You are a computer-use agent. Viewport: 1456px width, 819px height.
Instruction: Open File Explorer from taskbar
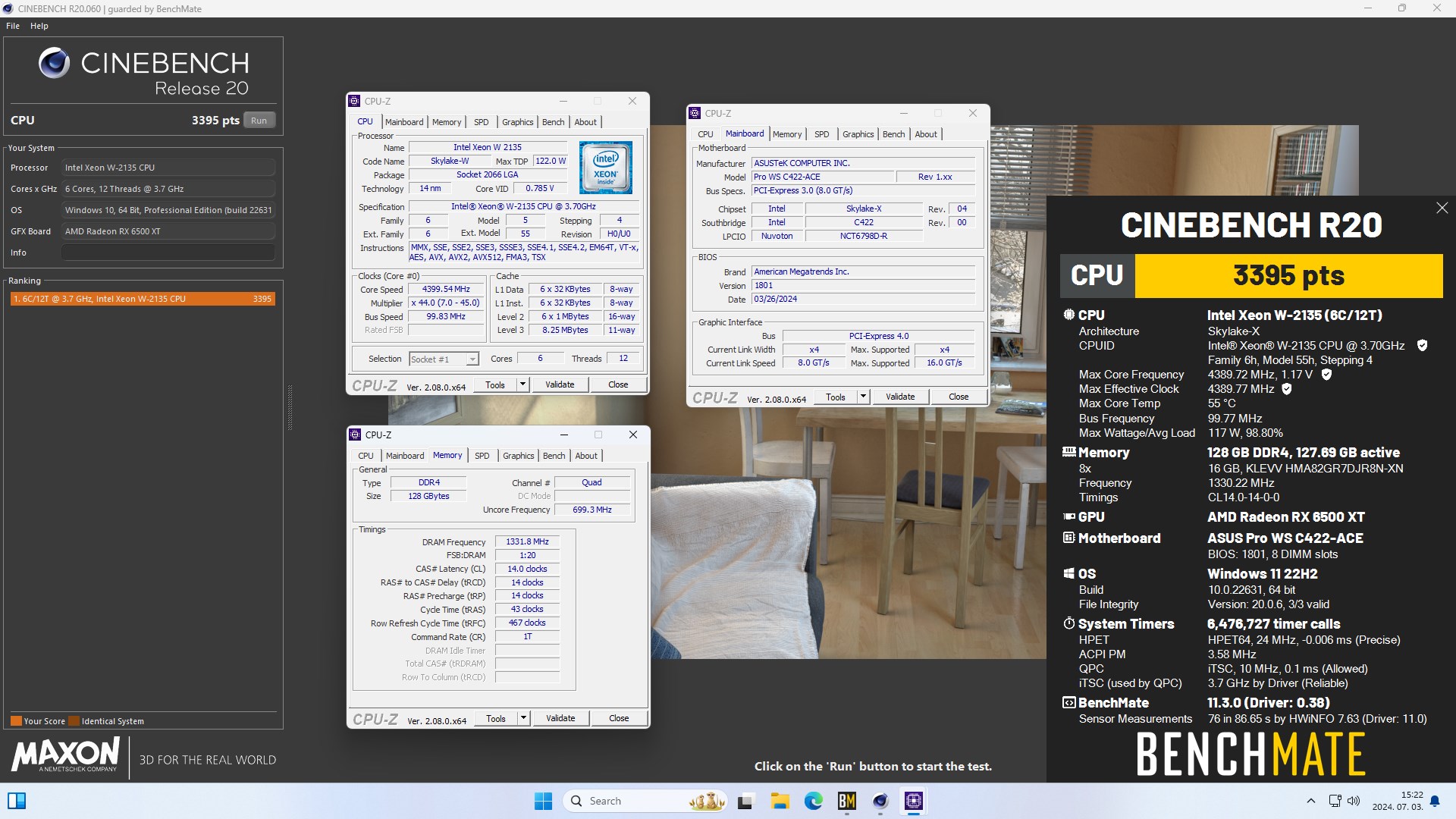tap(780, 801)
